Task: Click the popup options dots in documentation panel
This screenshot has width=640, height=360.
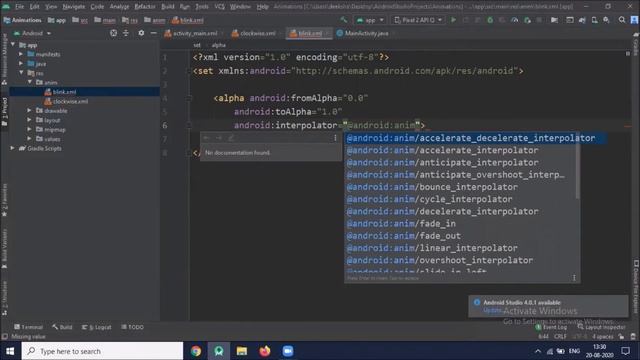Action: tap(335, 138)
